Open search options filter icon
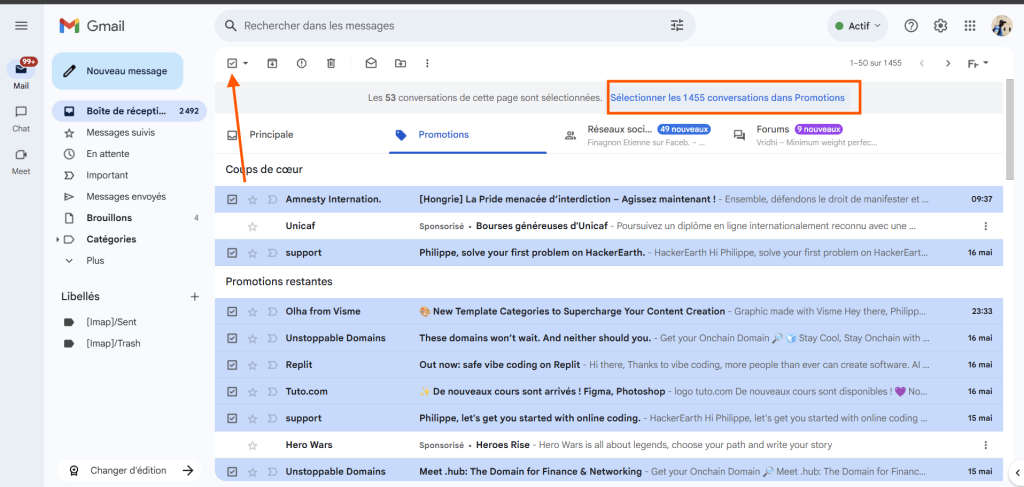The image size is (1024, 487). 677,26
